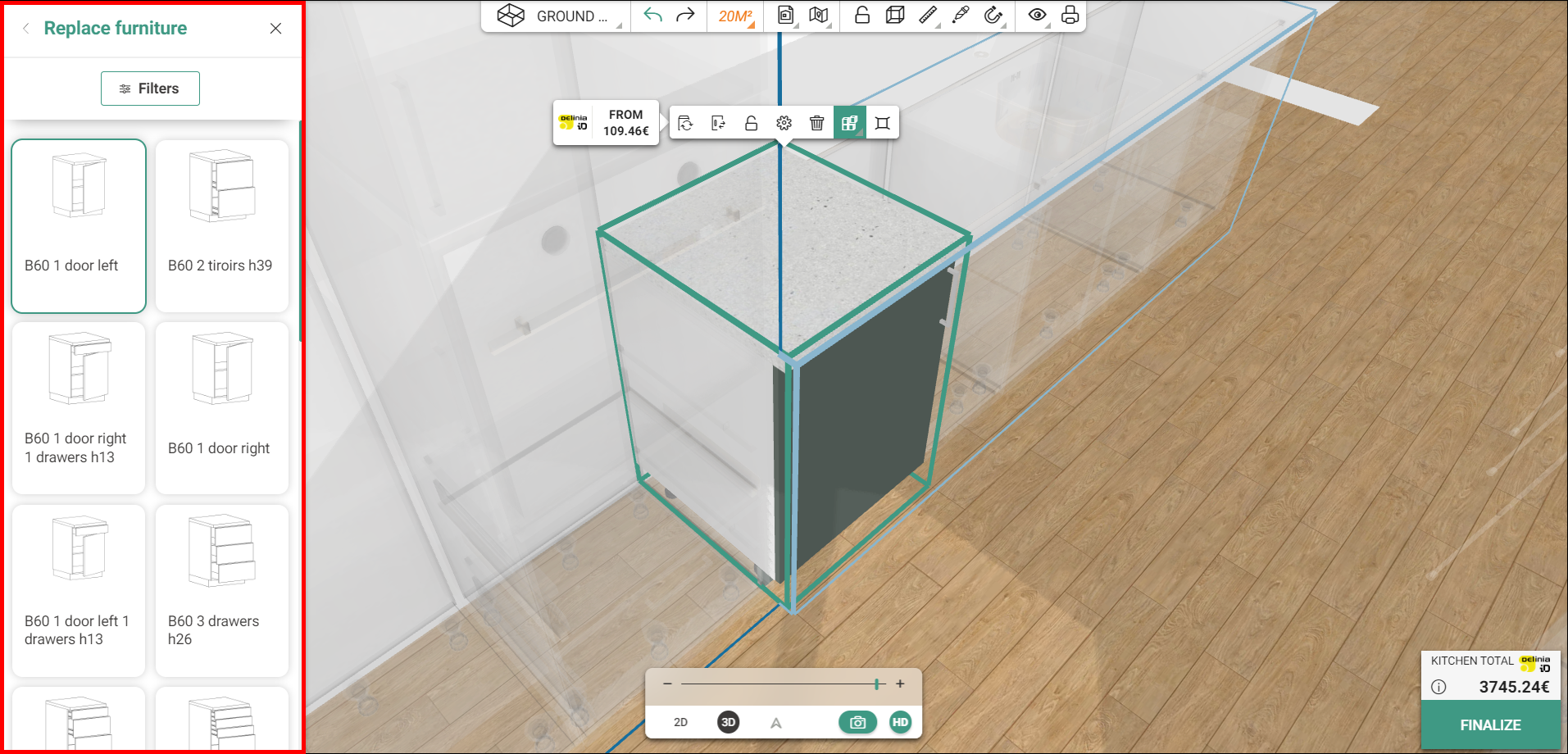Select the eyedropper style picker tool
Image resolution: width=1568 pixels, height=754 pixels.
961,15
